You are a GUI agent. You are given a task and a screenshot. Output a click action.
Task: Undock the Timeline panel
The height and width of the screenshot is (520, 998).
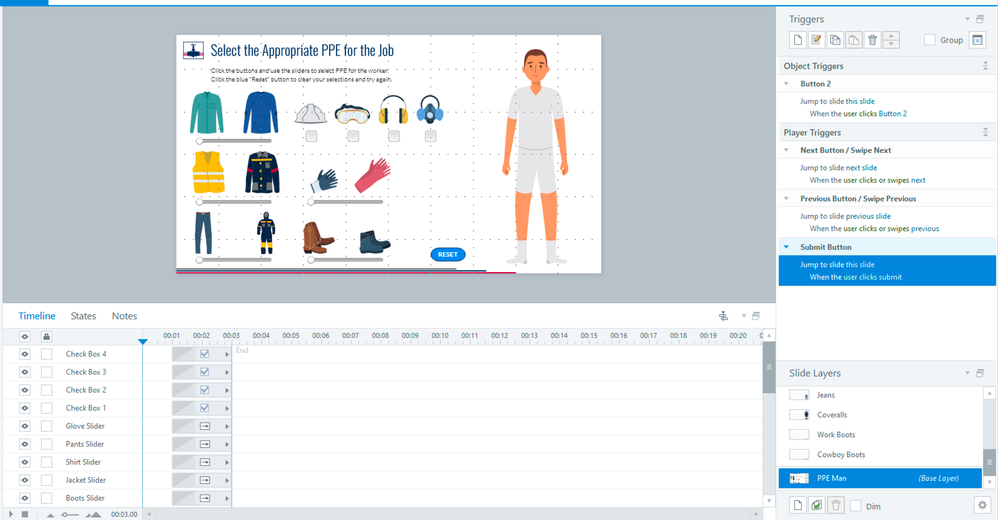(756, 316)
